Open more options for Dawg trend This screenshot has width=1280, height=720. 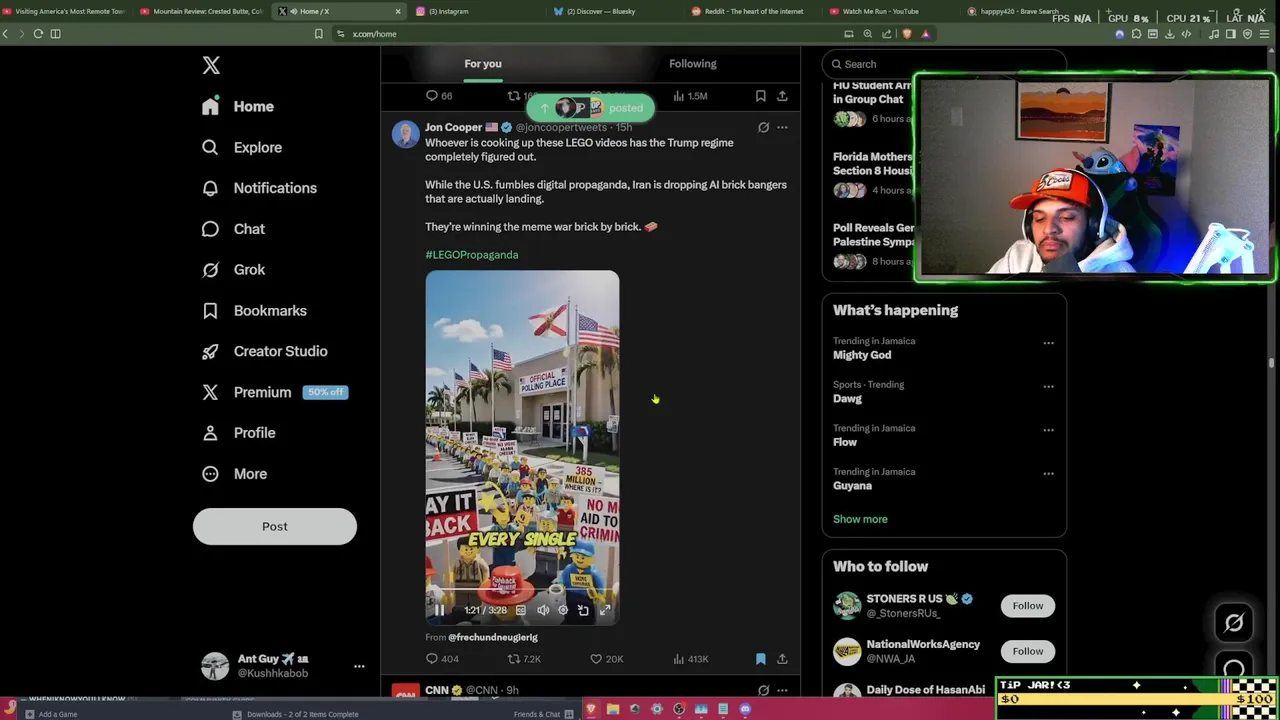[x=1048, y=386]
